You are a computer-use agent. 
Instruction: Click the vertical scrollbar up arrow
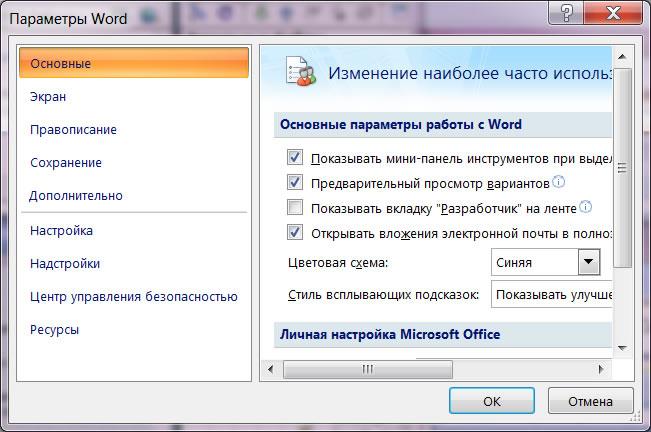click(622, 57)
